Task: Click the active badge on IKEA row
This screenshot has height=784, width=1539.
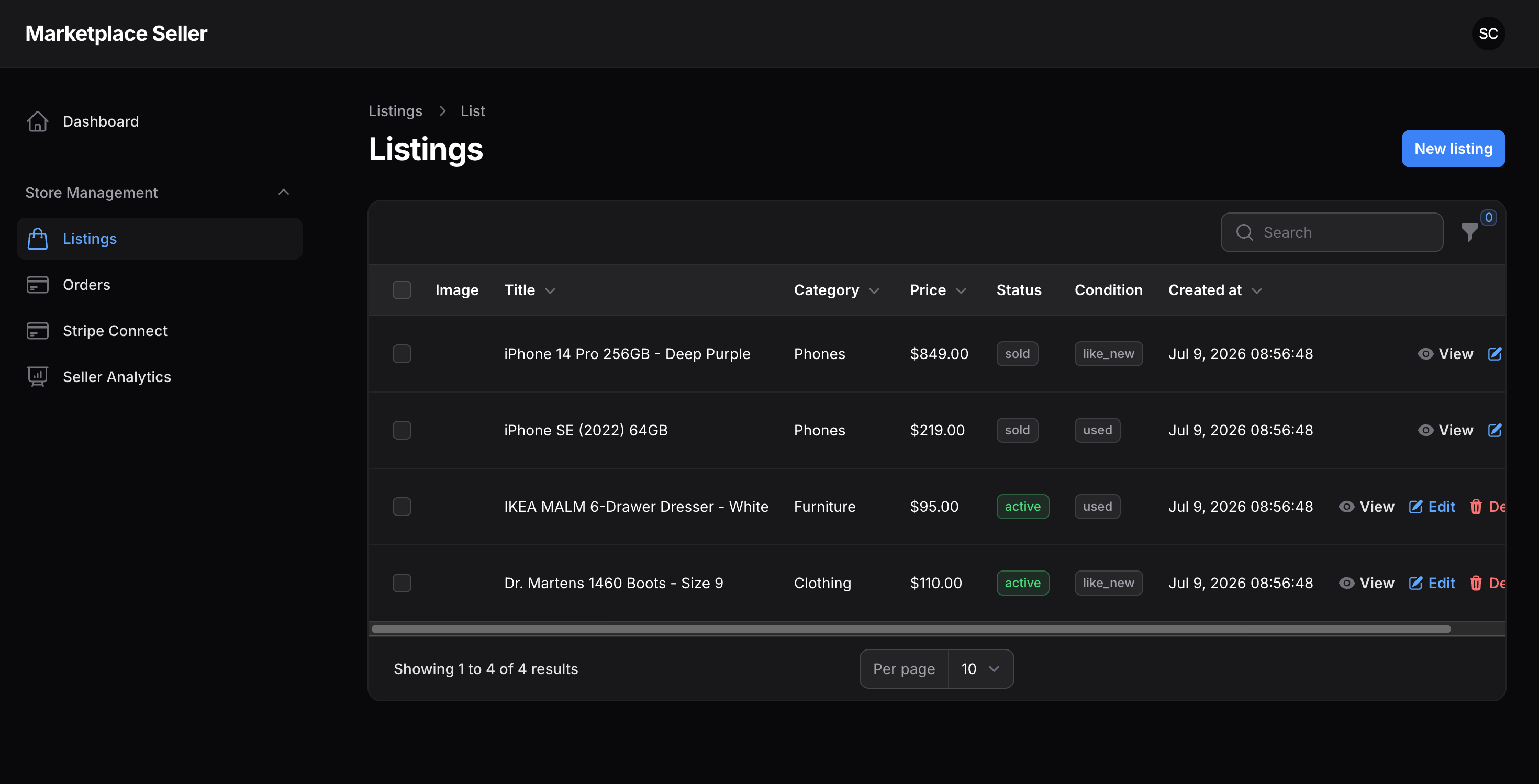Action: tap(1022, 506)
